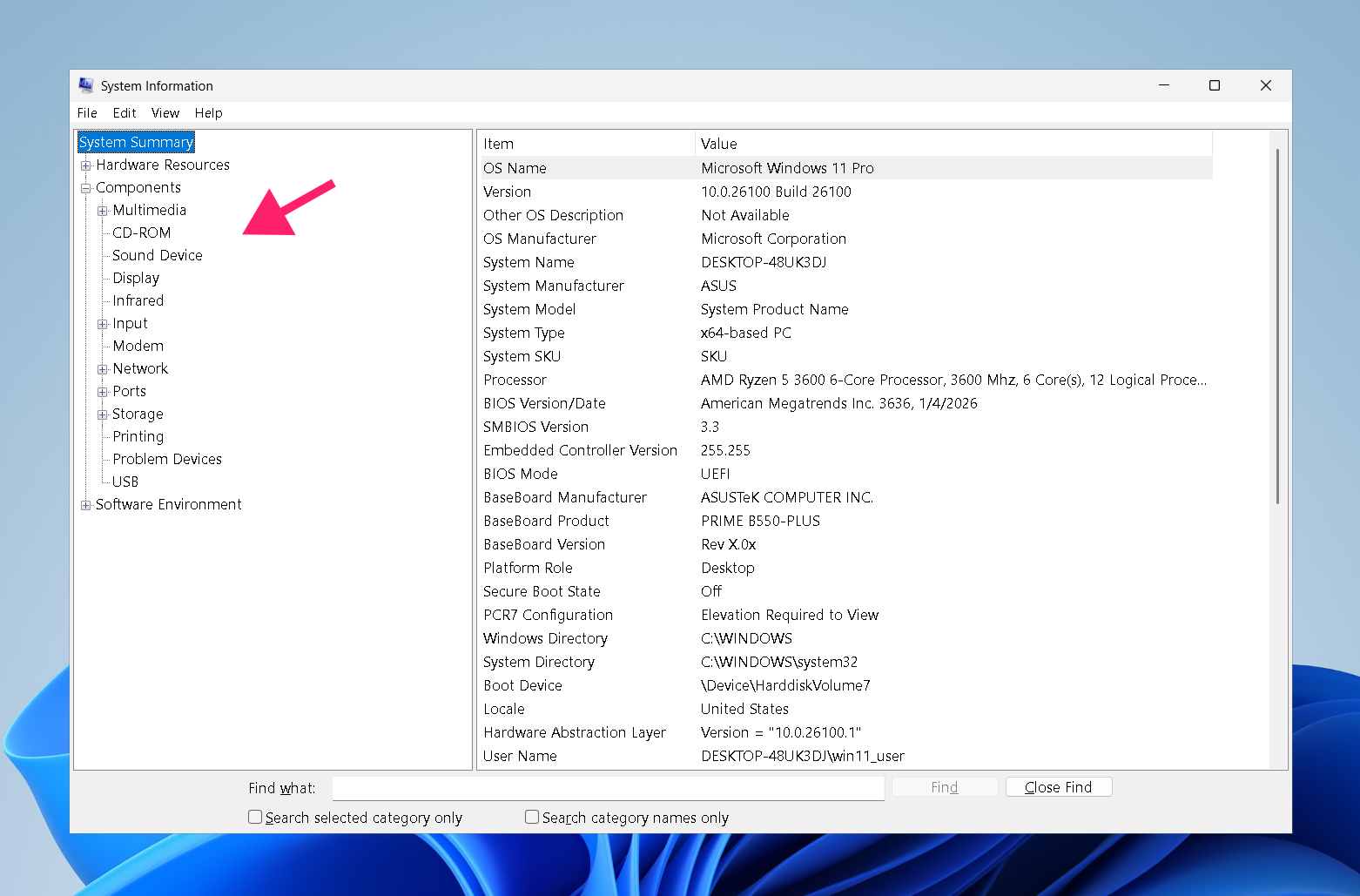The height and width of the screenshot is (896, 1360).
Task: Open the Edit menu
Action: tap(125, 113)
